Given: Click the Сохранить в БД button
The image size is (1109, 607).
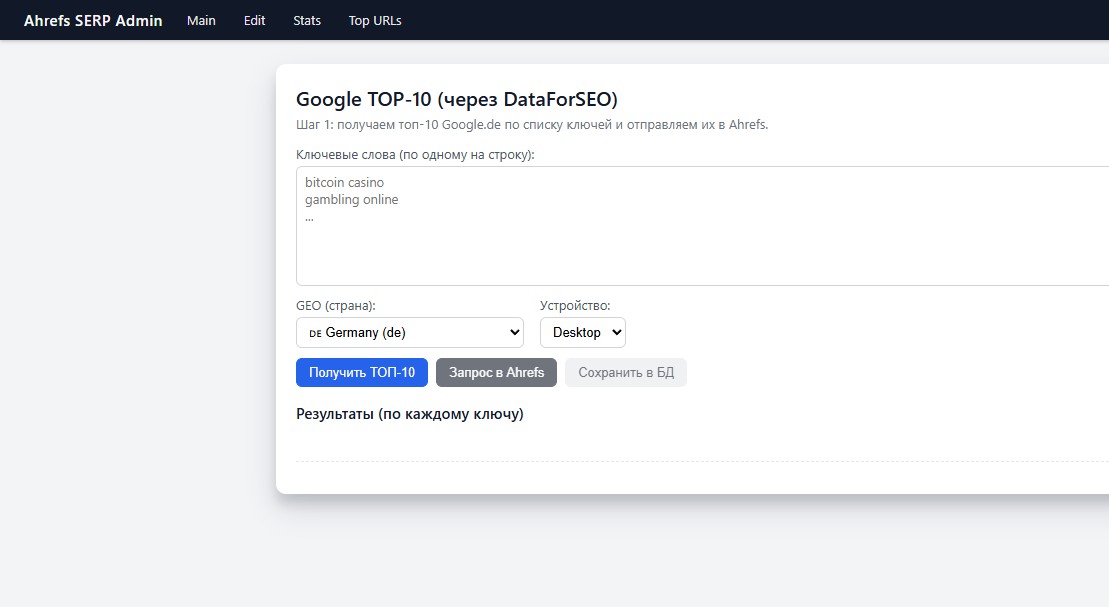Looking at the screenshot, I should coord(624,372).
